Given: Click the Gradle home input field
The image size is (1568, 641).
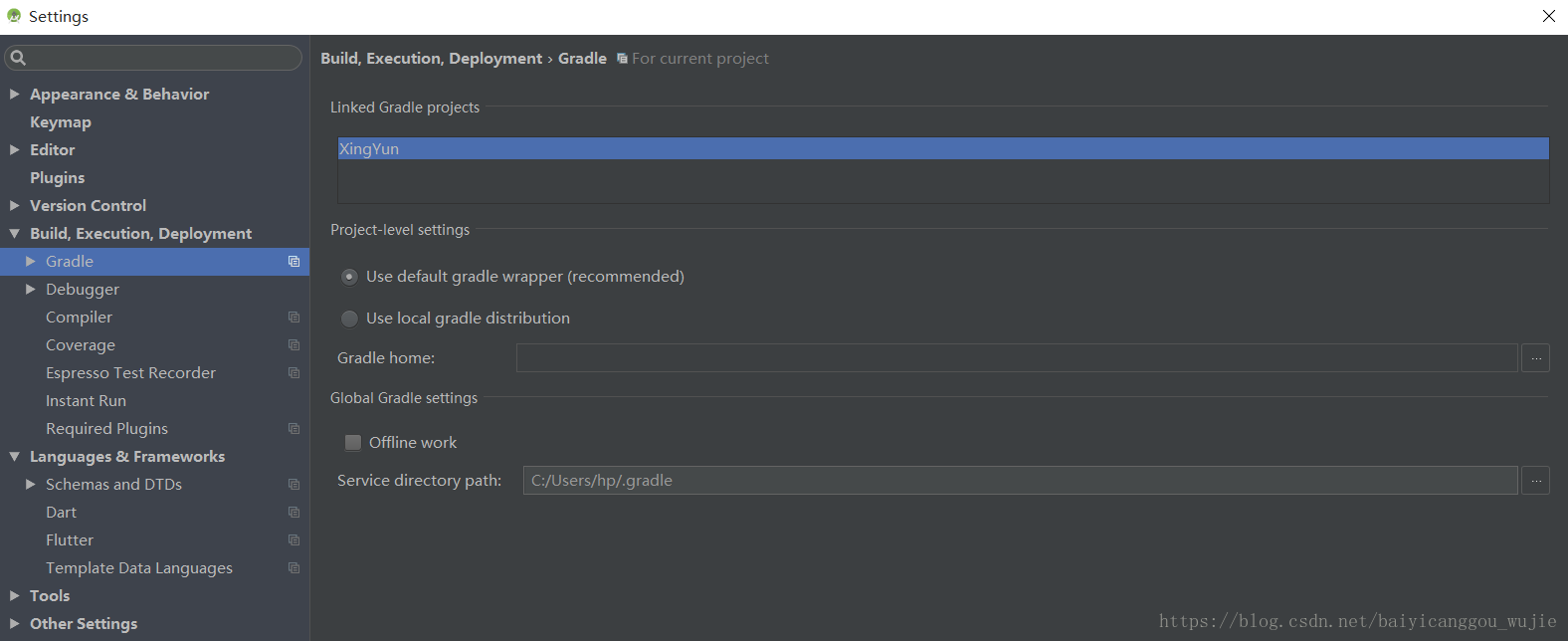Looking at the screenshot, I should [1017, 358].
